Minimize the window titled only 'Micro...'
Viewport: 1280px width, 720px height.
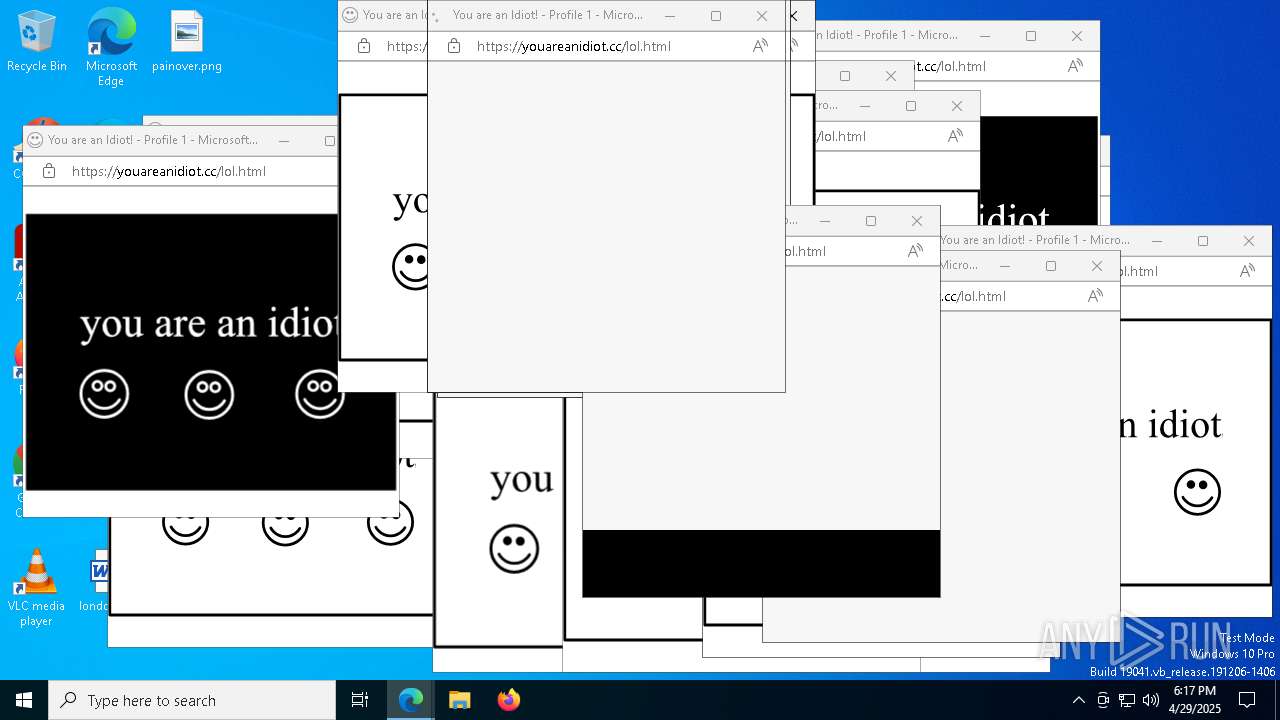coord(1005,265)
